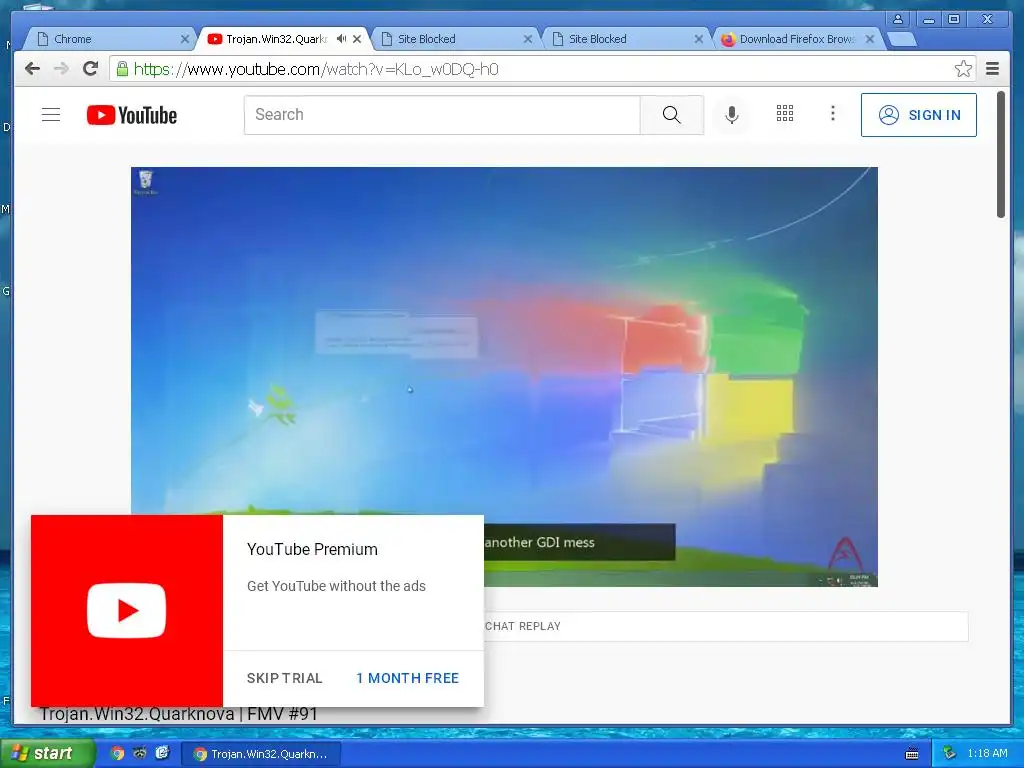Screen dimensions: 1024x768
Task: Click the red YouTube Premium play logo
Action: 127,611
